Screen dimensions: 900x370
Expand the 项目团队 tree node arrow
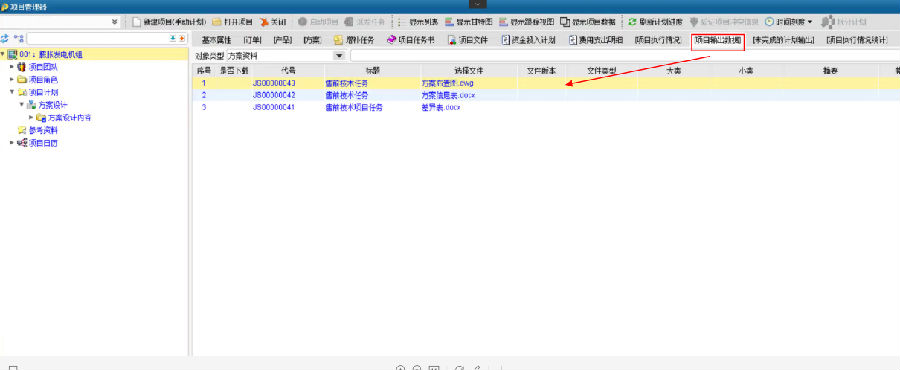click(x=11, y=67)
